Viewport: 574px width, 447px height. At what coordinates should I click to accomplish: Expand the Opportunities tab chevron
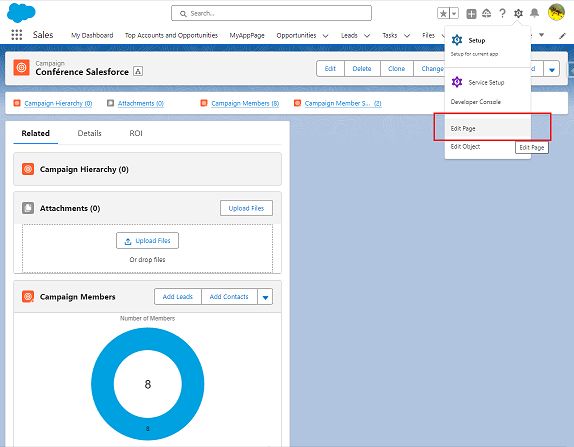pyautogui.click(x=325, y=36)
